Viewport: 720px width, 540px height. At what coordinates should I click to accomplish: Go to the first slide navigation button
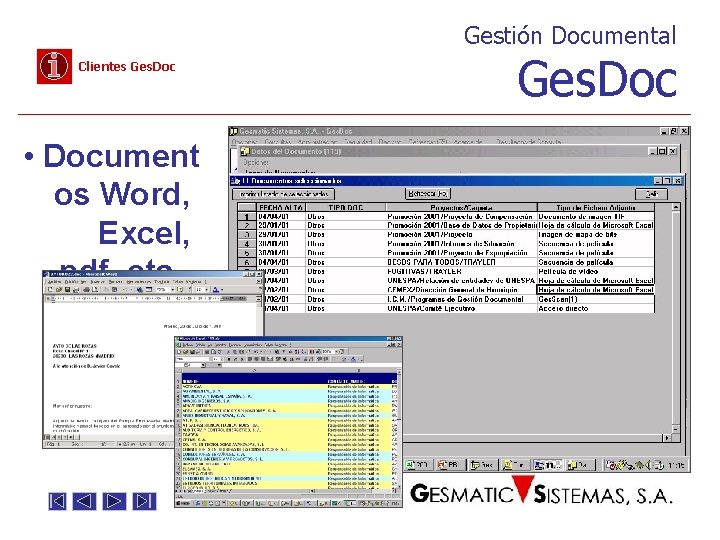[57, 501]
